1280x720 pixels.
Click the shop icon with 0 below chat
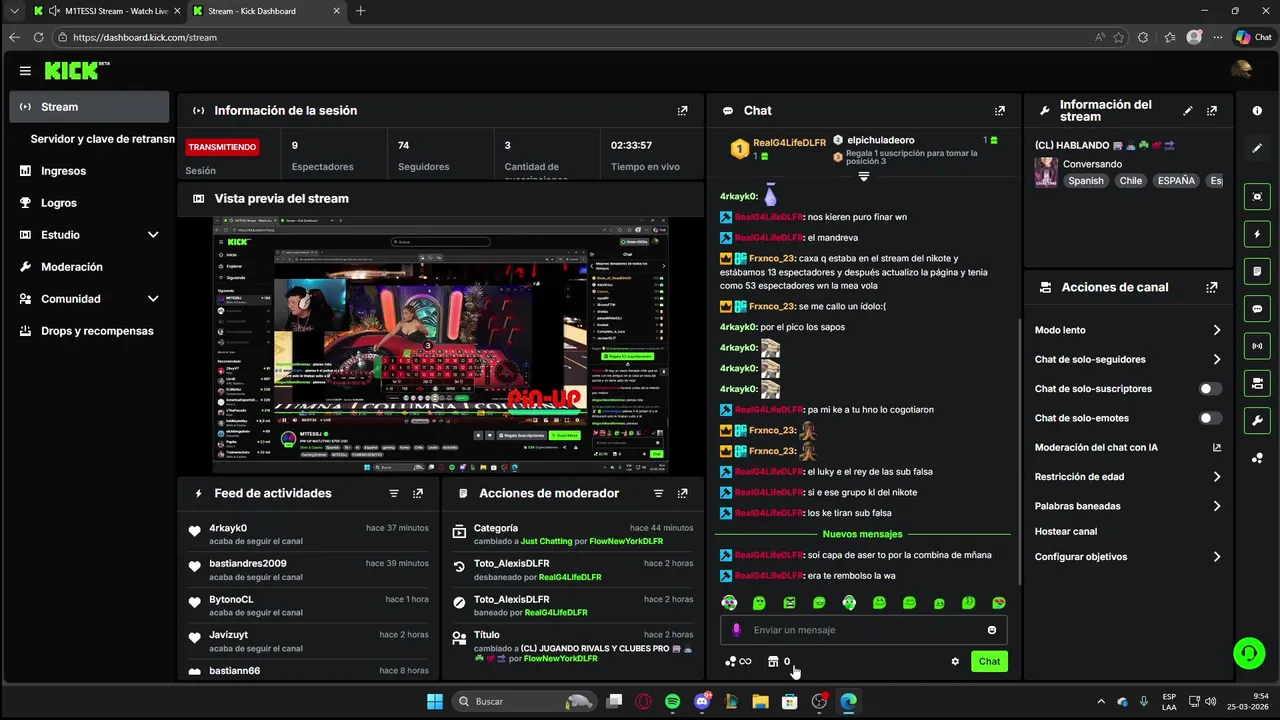pyautogui.click(x=778, y=661)
